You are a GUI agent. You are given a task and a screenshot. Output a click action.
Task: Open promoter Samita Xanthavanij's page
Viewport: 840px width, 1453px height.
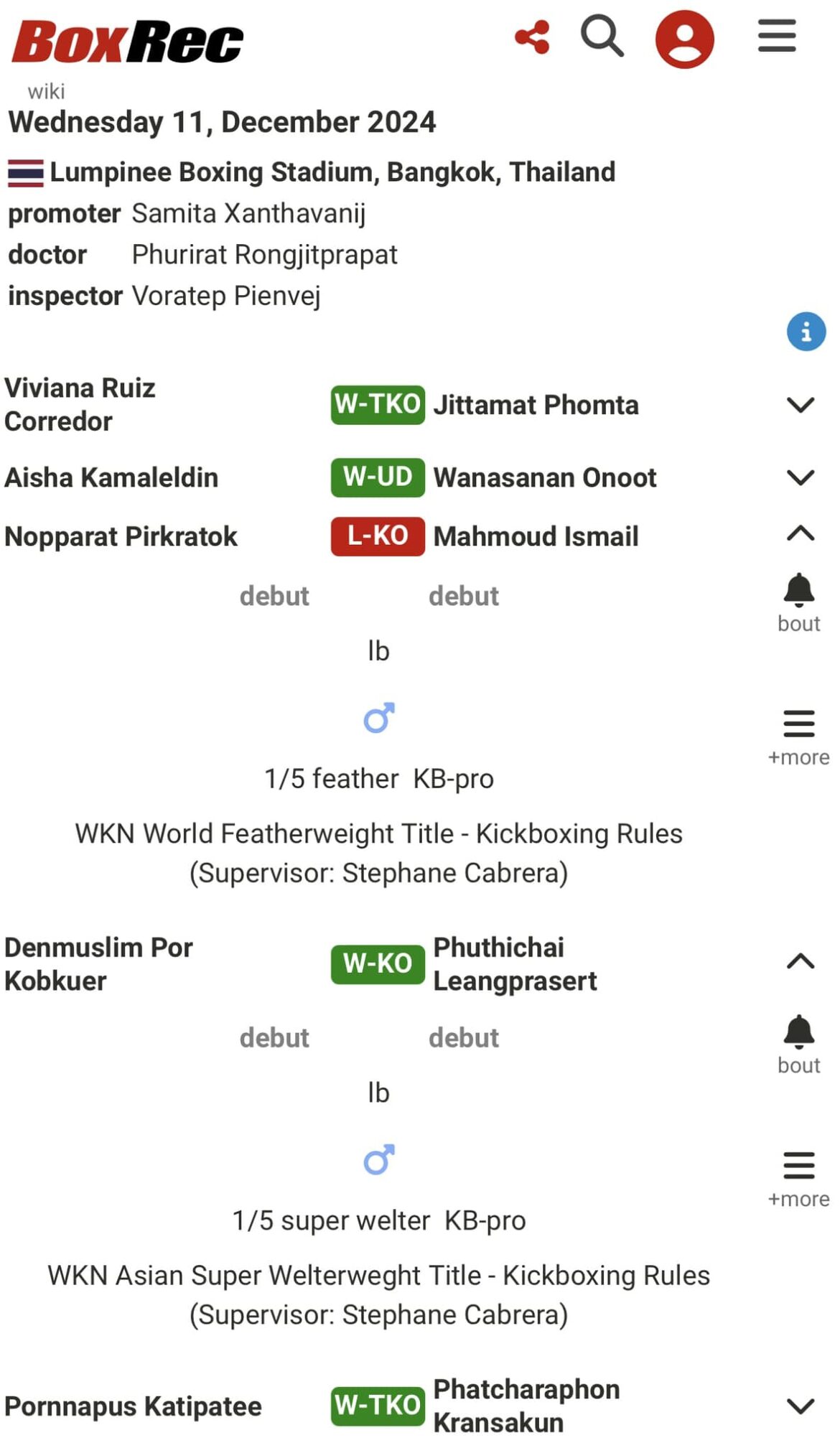coord(248,213)
